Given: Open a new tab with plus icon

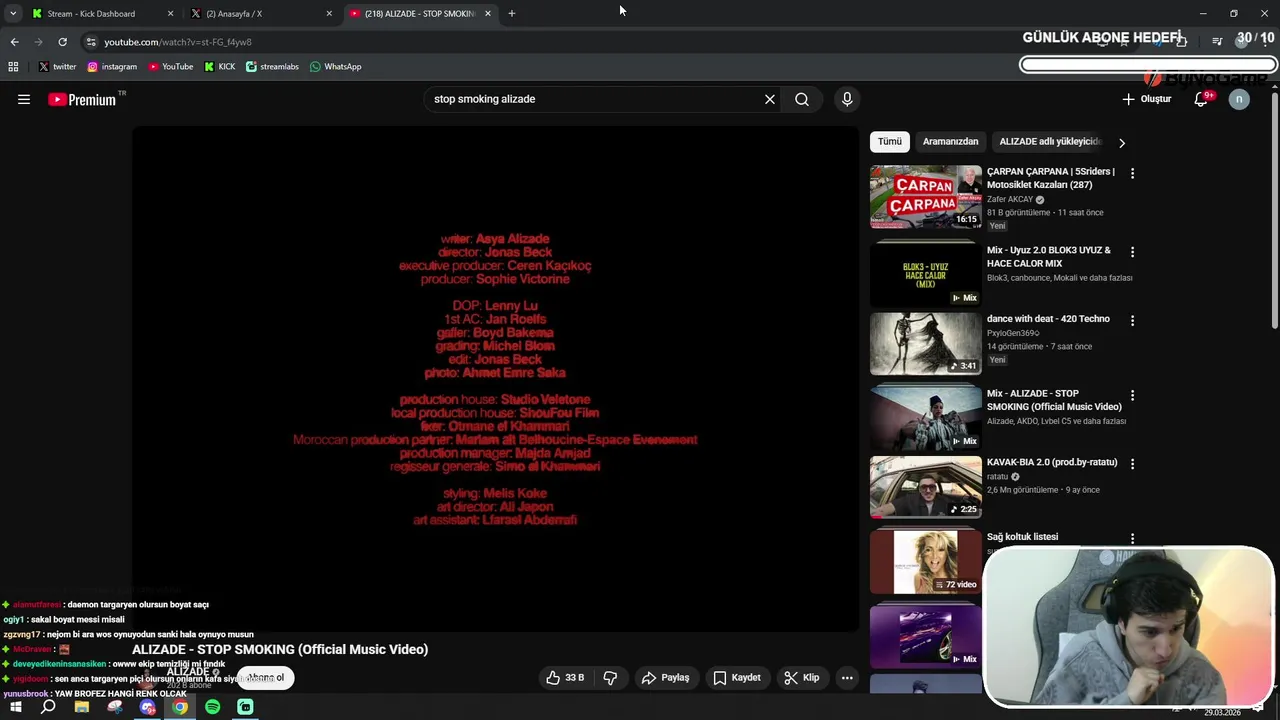Looking at the screenshot, I should point(512,13).
